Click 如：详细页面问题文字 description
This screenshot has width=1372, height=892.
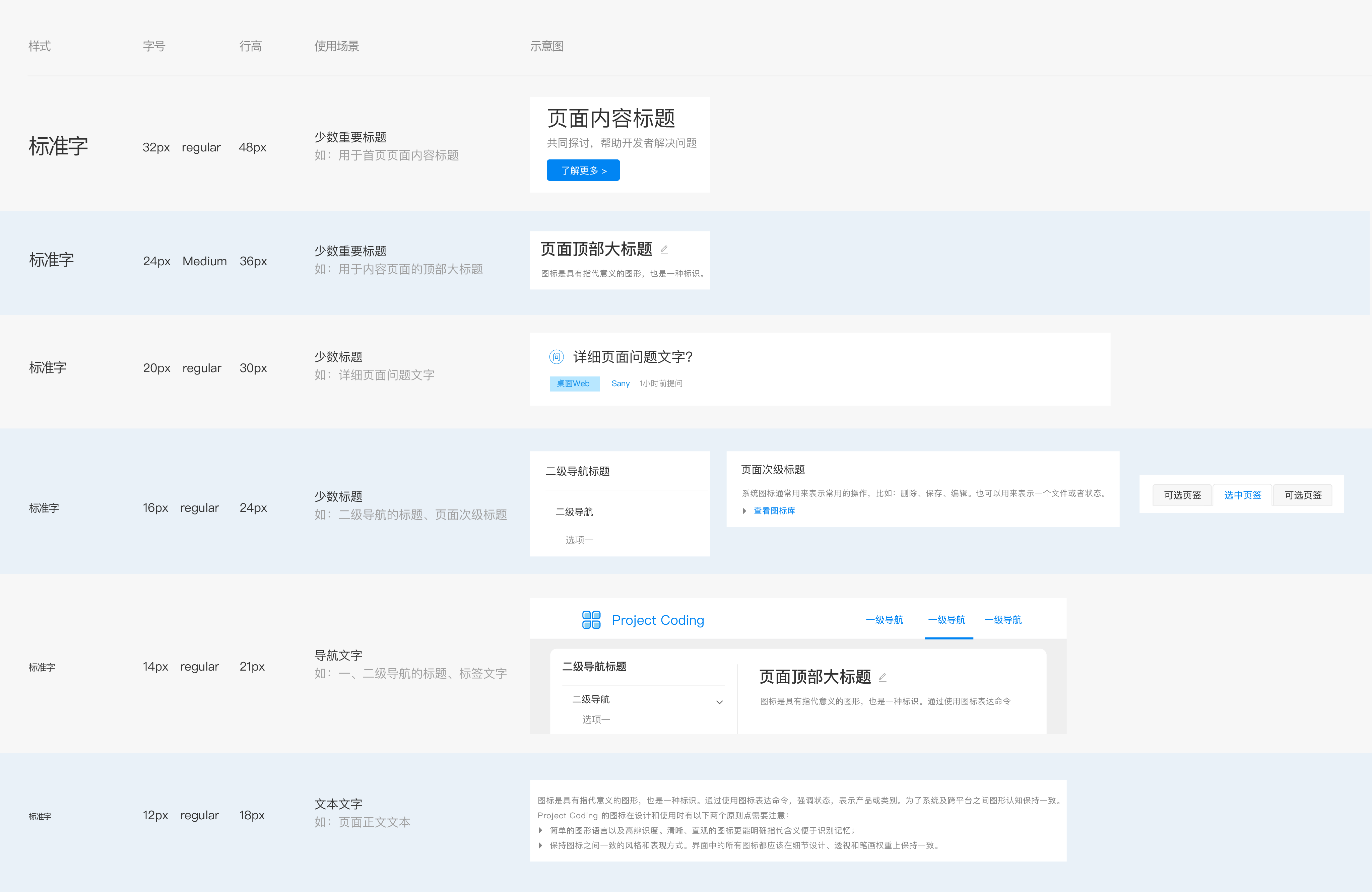click(x=374, y=375)
